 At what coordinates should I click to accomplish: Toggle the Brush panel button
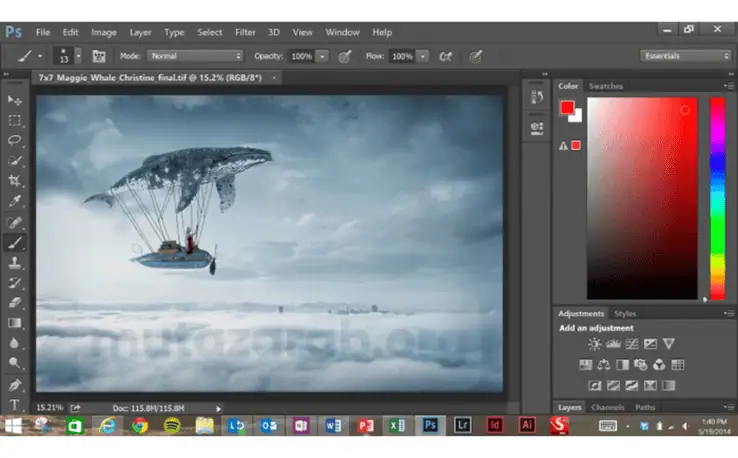[x=99, y=56]
